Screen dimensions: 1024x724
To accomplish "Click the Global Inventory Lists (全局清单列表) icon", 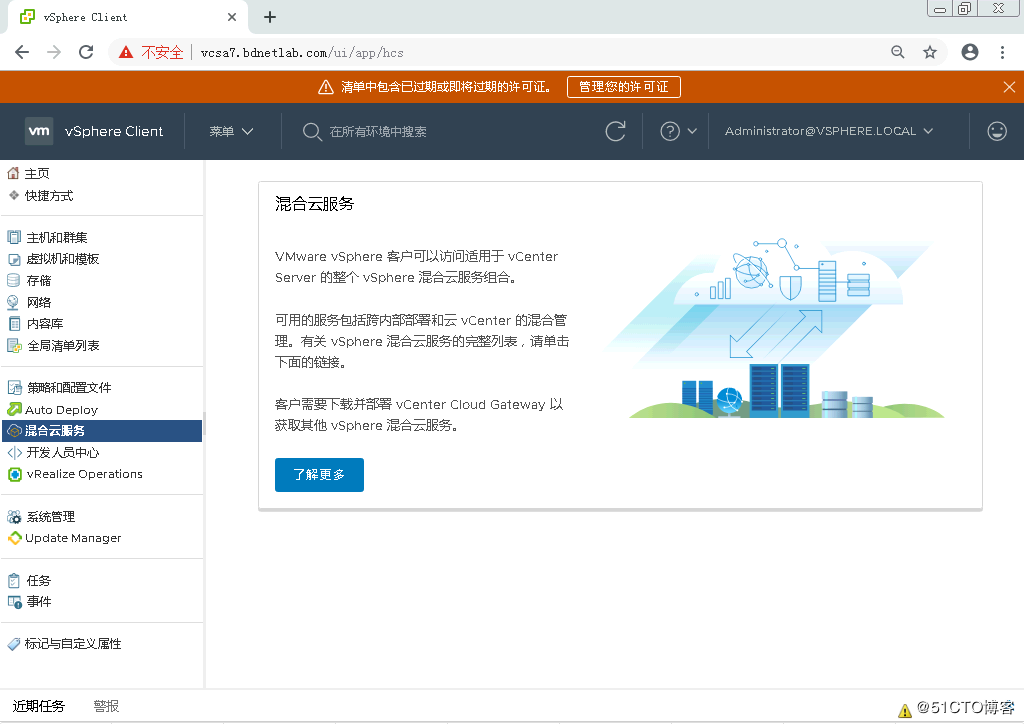I will [14, 345].
